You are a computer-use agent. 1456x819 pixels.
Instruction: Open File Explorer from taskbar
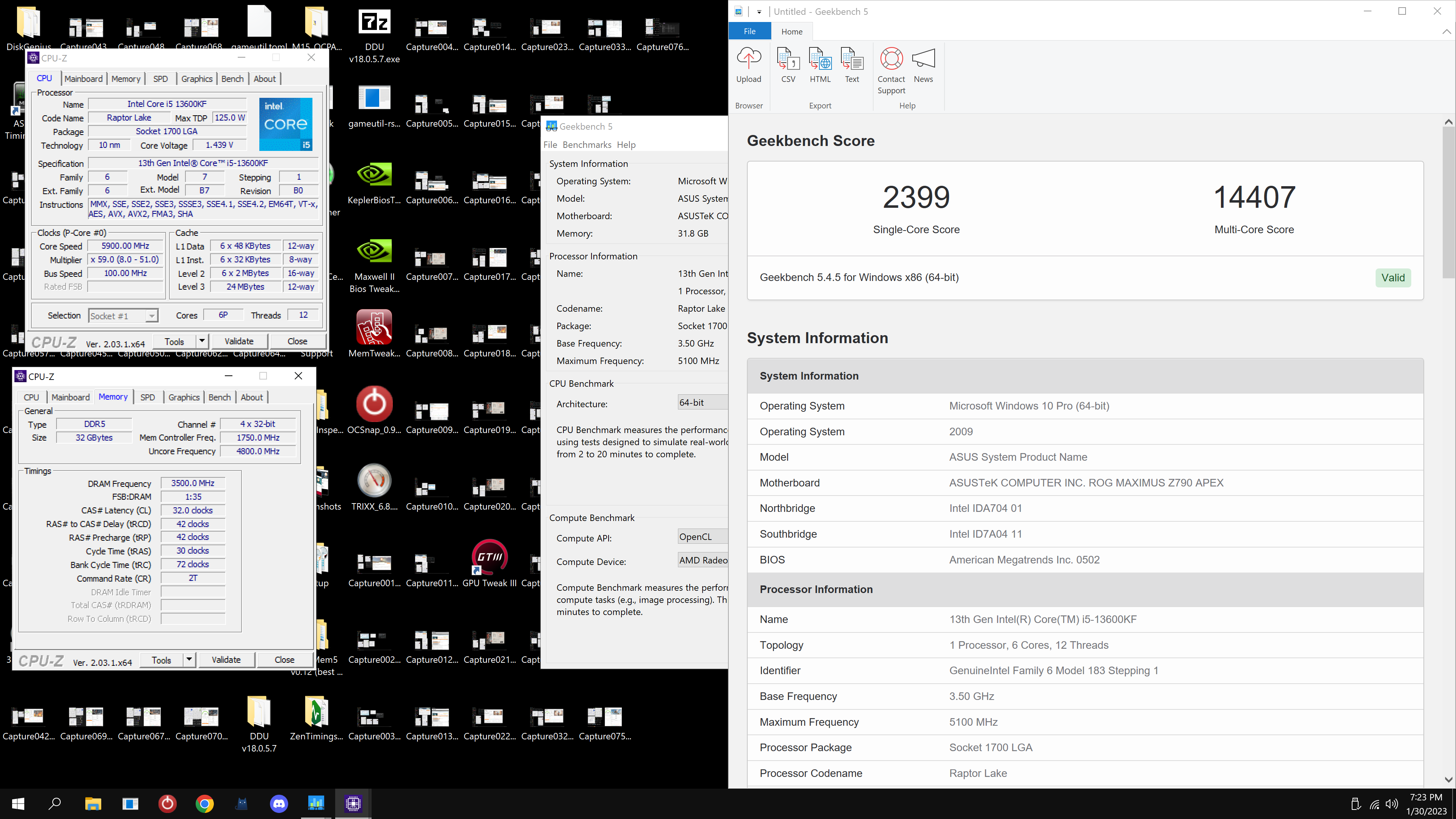93,803
